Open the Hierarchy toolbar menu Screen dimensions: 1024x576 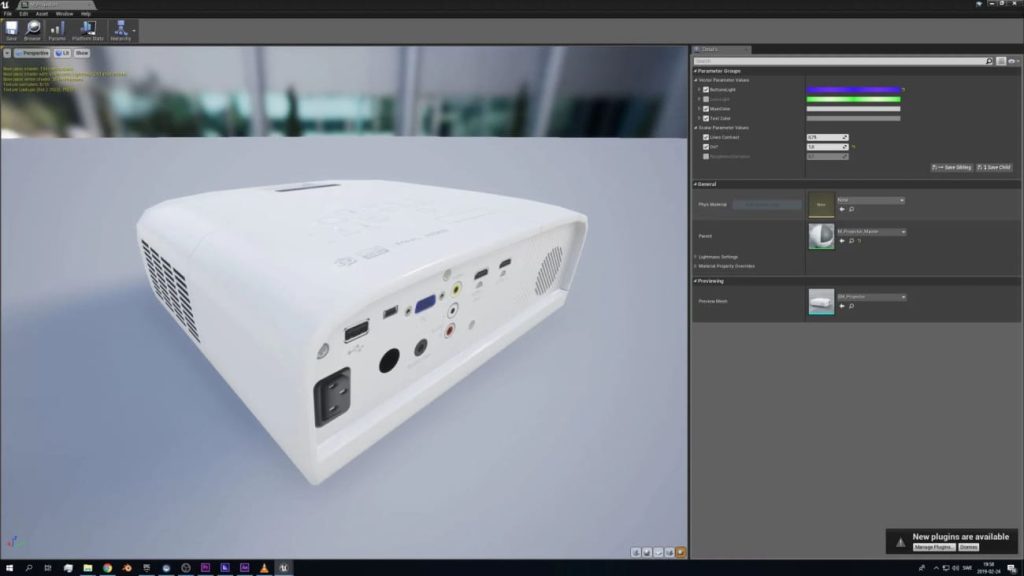[122, 30]
